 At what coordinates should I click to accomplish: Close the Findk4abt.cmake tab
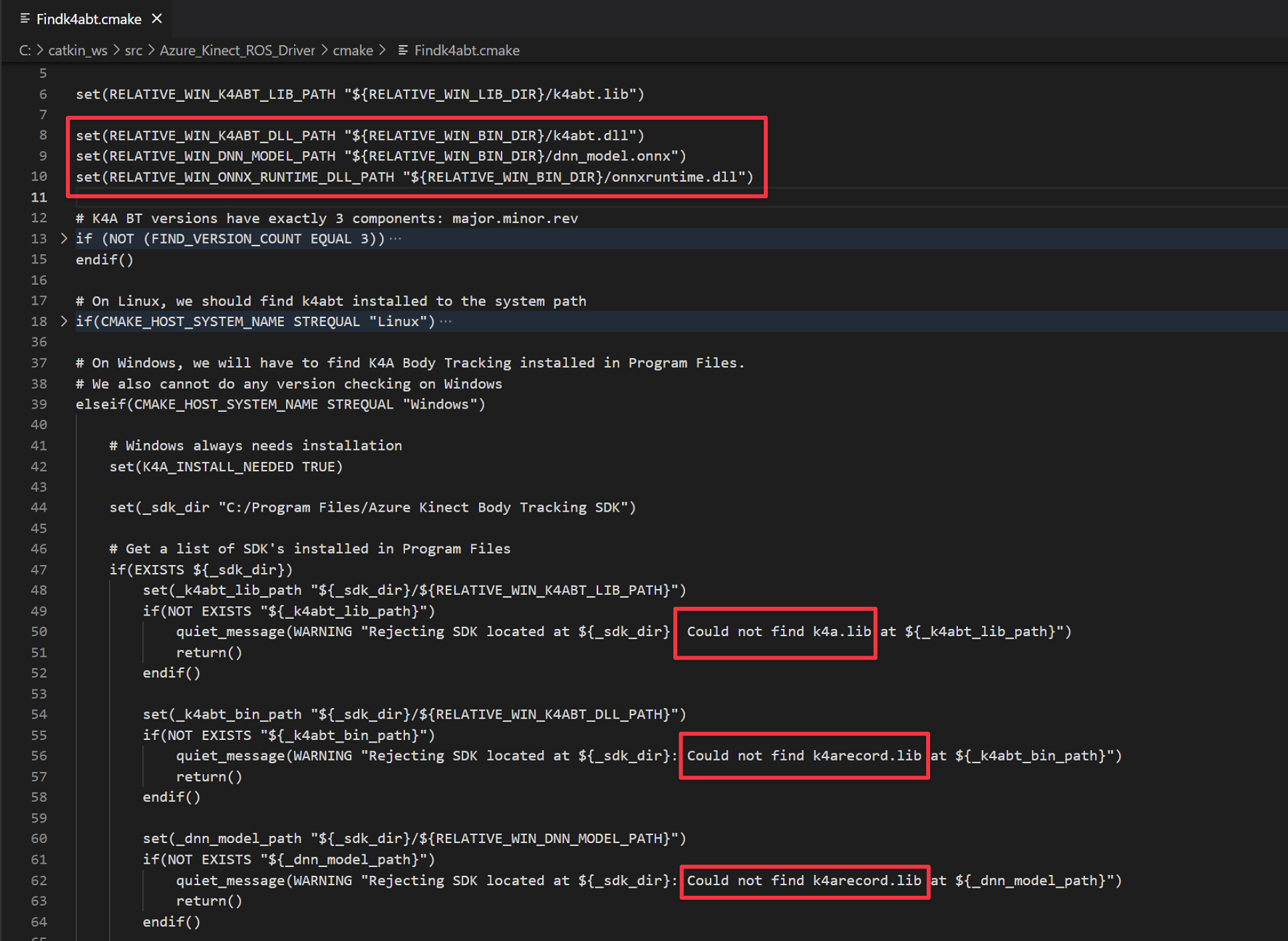point(157,19)
